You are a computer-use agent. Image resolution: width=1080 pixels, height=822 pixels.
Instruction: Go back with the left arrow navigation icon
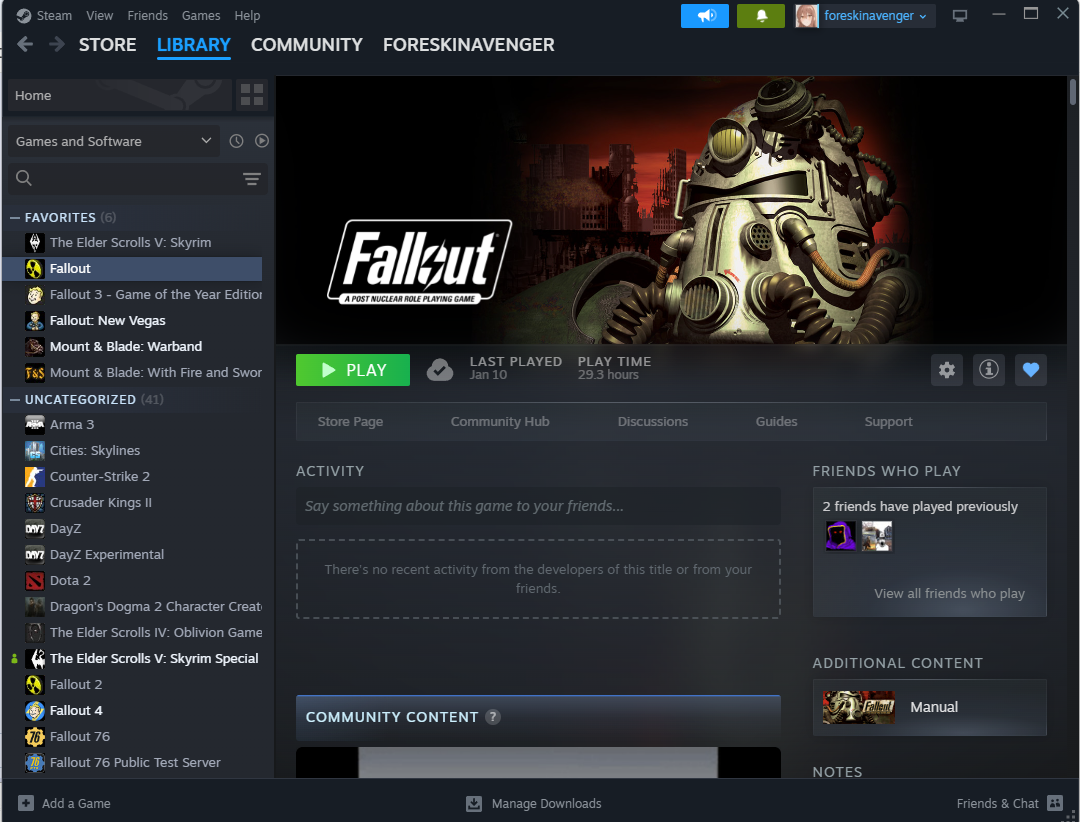(x=25, y=45)
